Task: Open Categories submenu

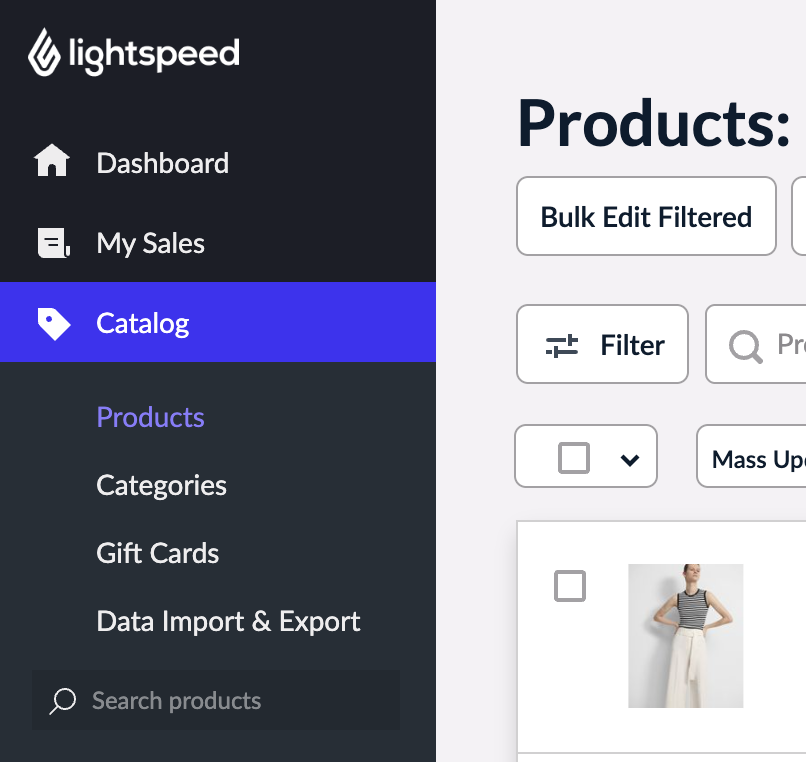Action: click(x=161, y=485)
